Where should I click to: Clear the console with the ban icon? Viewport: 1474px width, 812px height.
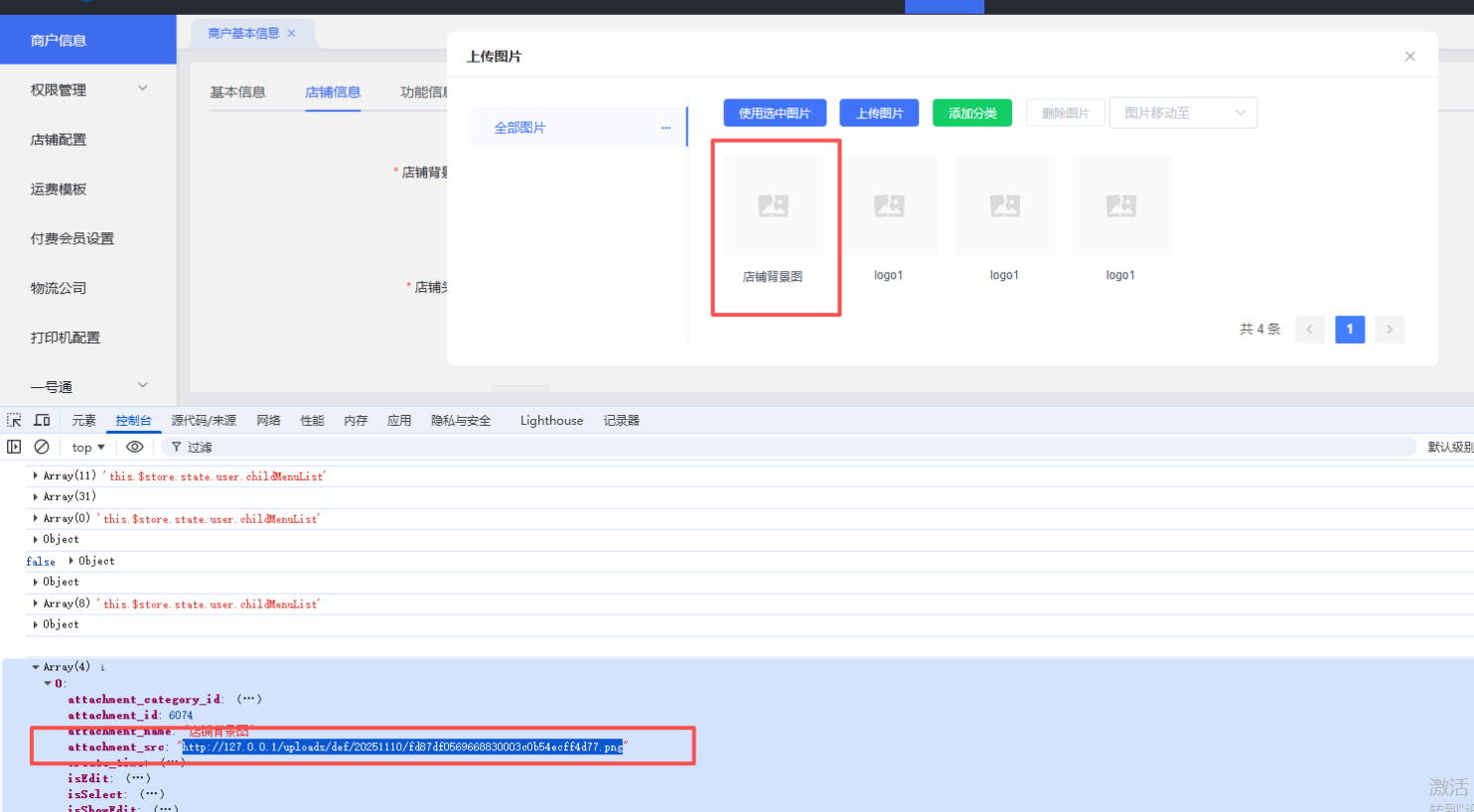coord(42,447)
